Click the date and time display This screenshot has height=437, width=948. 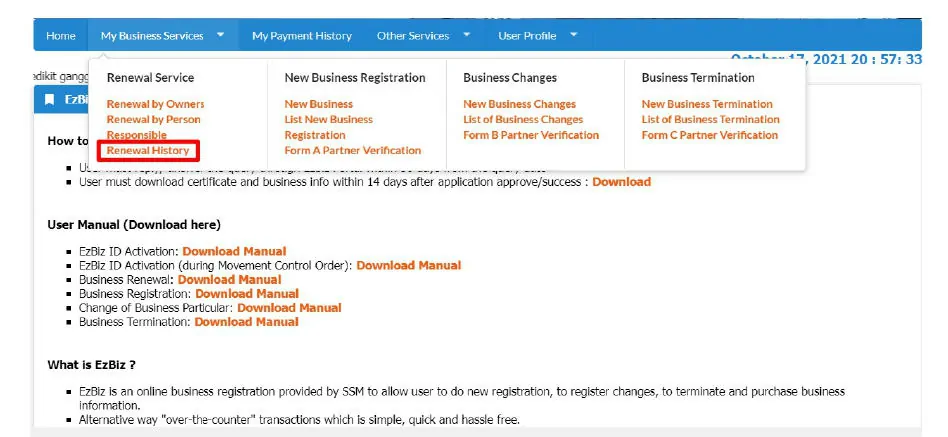tap(826, 59)
